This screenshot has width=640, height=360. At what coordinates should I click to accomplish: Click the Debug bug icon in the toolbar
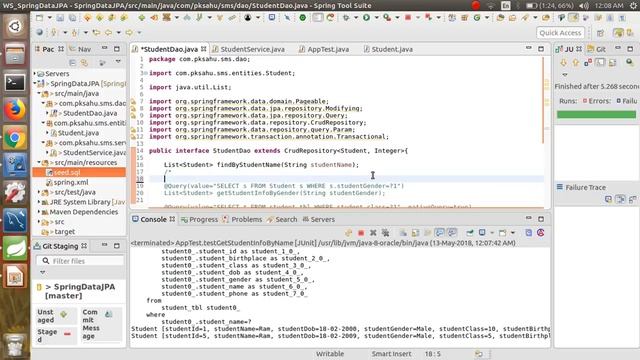(346, 18)
